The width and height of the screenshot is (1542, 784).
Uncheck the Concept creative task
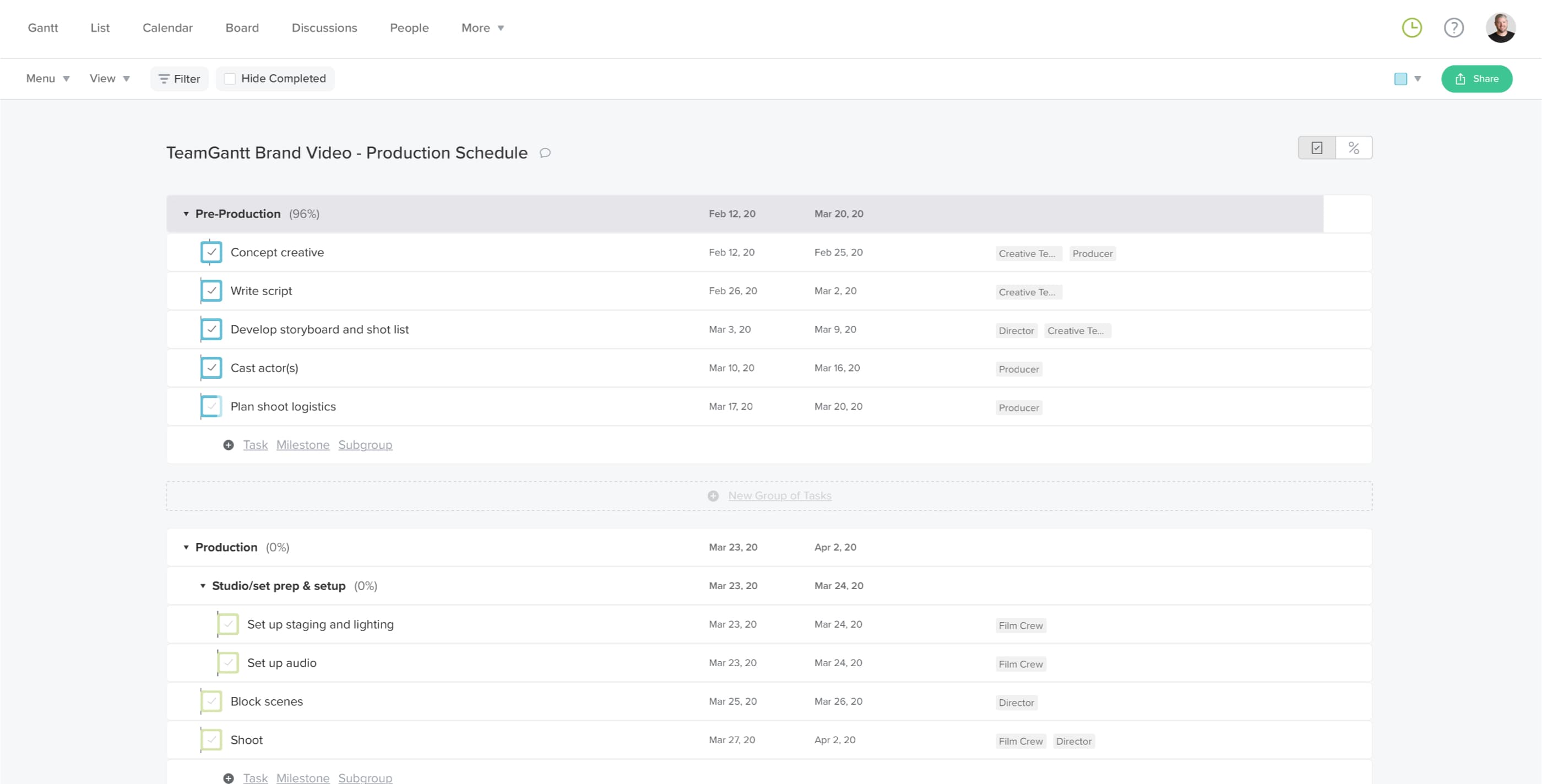click(x=211, y=252)
